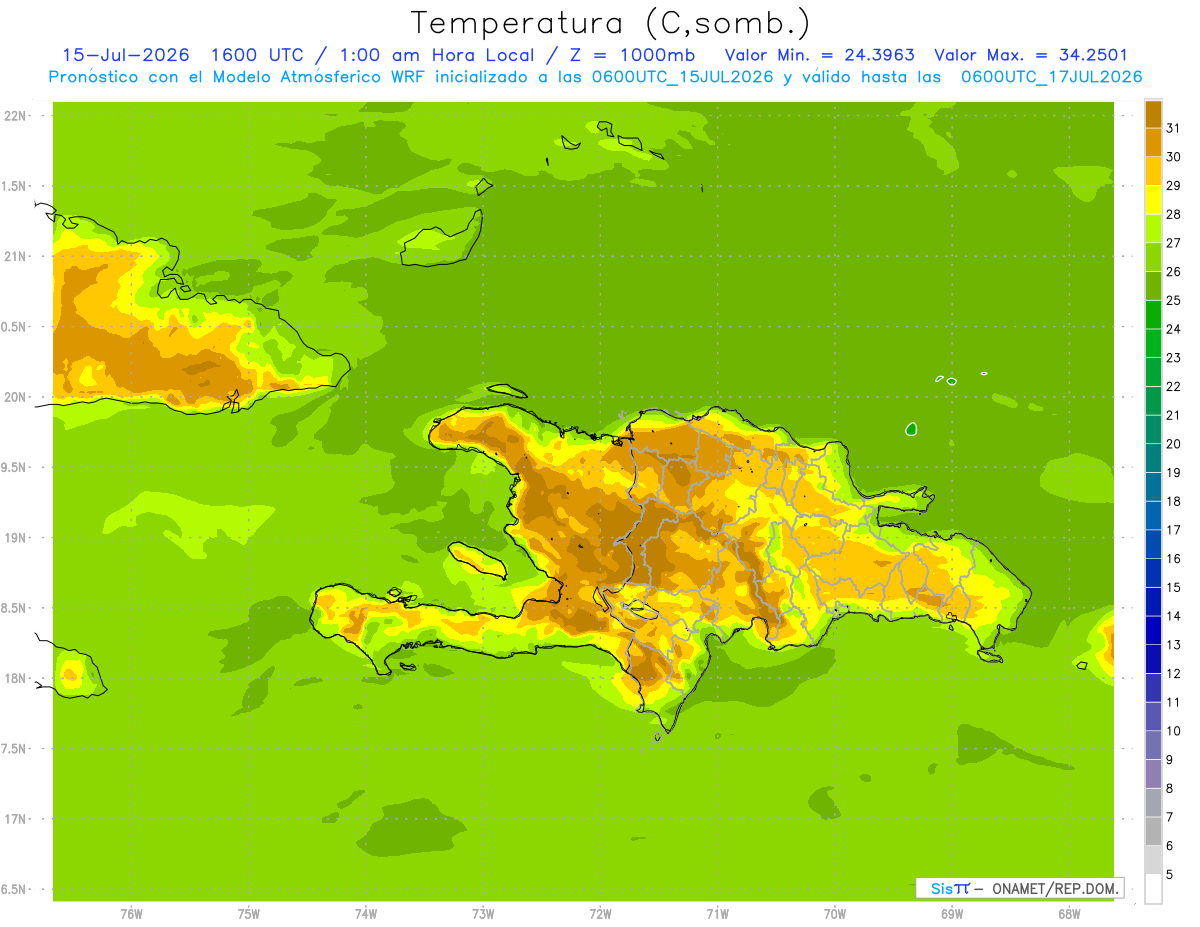Click the legend value '10'
Image resolution: width=1200 pixels, height=927 pixels.
pos(1174,731)
